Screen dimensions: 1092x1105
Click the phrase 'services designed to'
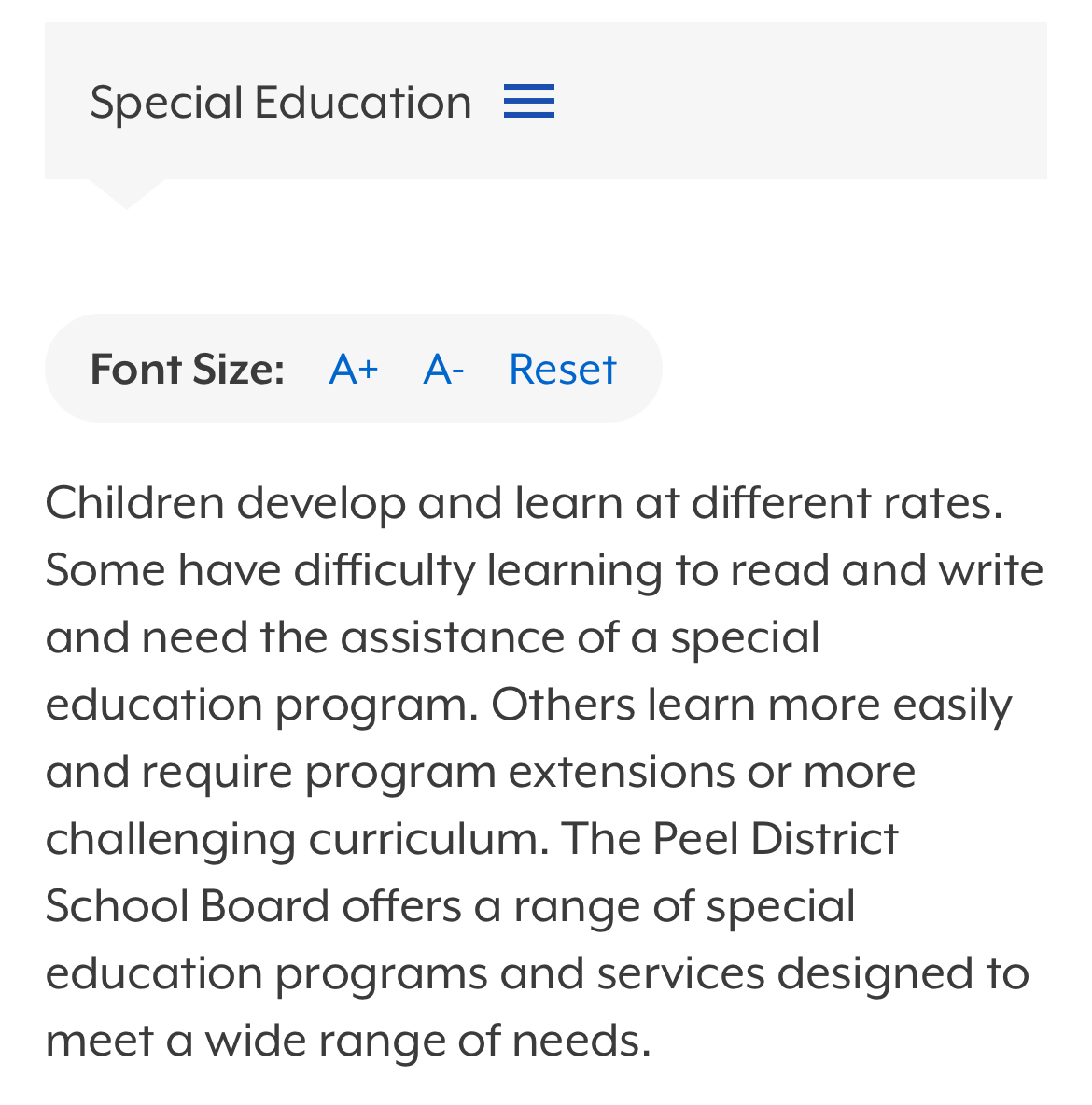pyautogui.click(x=813, y=974)
